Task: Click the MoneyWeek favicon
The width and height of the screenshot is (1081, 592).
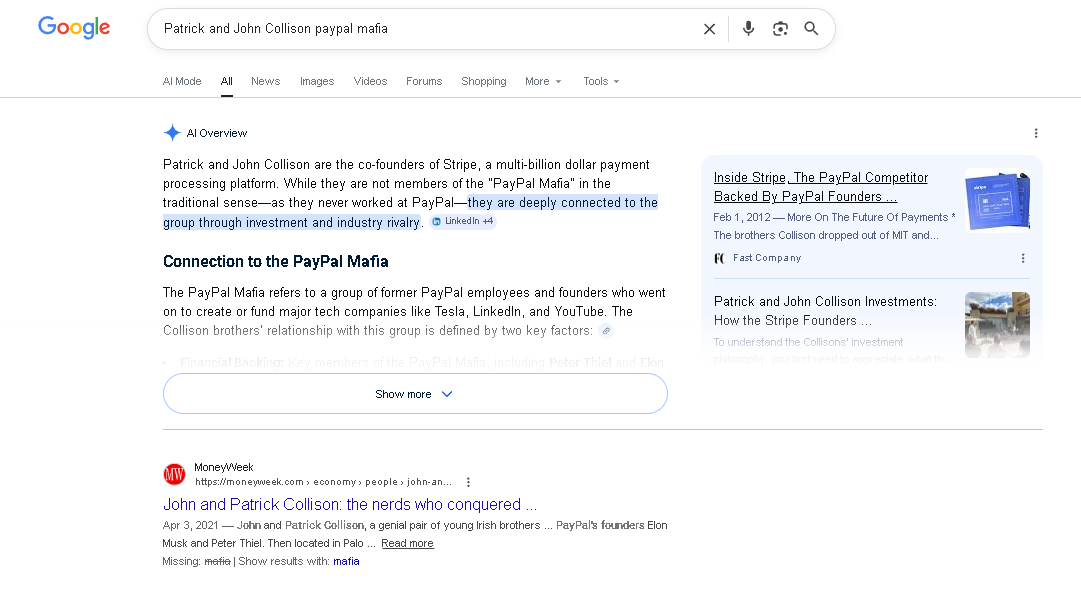Action: point(174,474)
